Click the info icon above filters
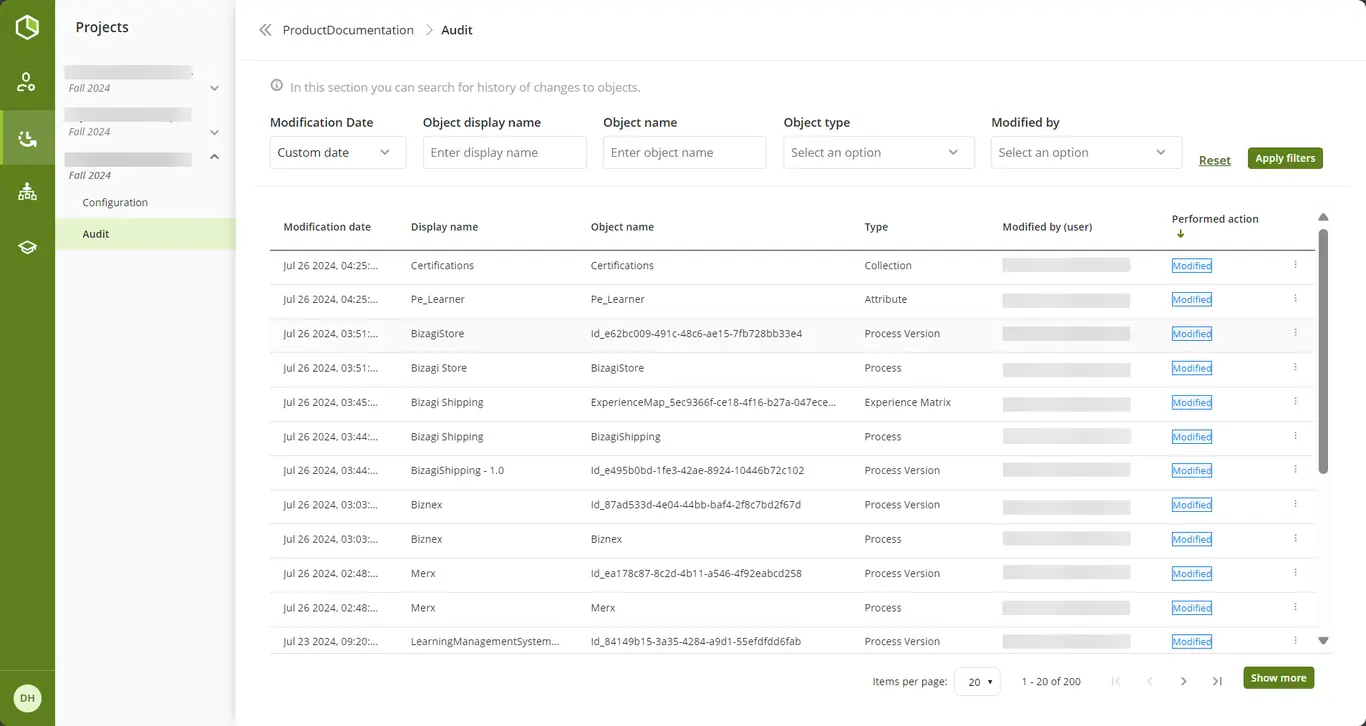 click(x=277, y=86)
